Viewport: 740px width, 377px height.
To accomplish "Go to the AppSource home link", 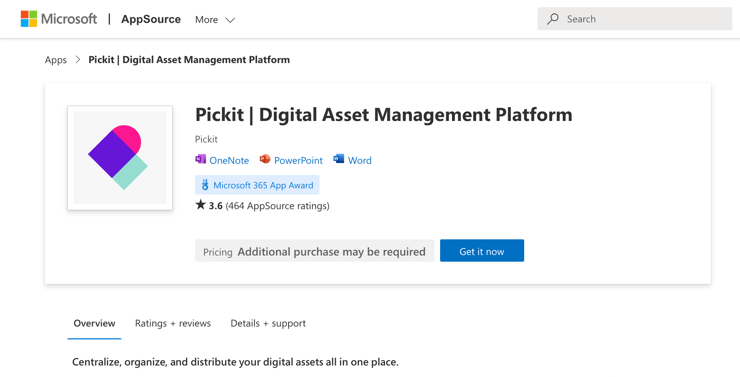I will [151, 19].
